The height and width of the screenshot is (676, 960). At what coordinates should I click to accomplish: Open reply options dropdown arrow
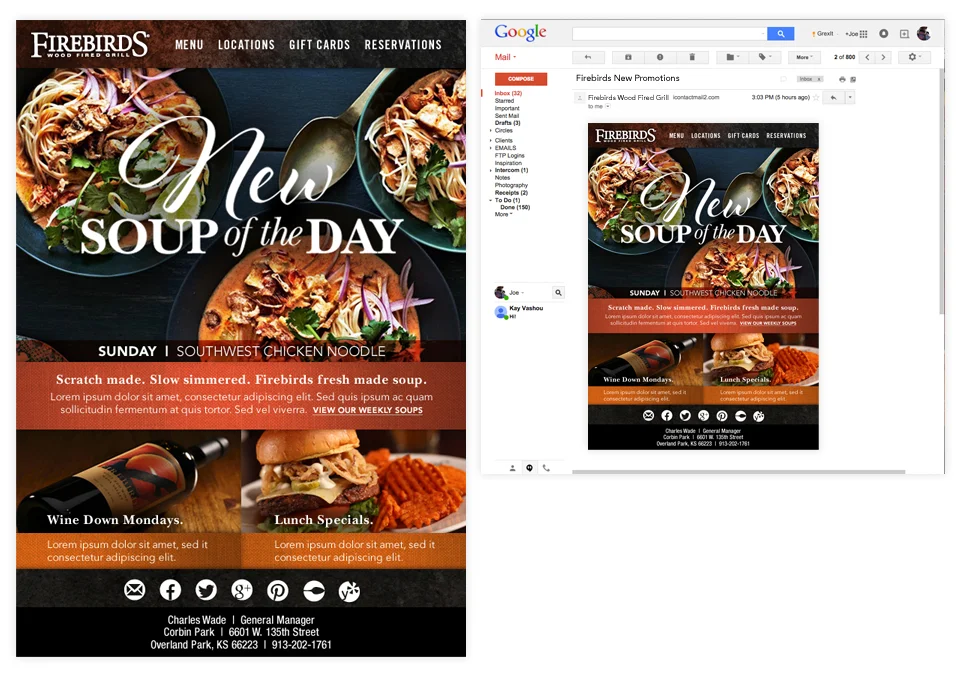pyautogui.click(x=850, y=97)
